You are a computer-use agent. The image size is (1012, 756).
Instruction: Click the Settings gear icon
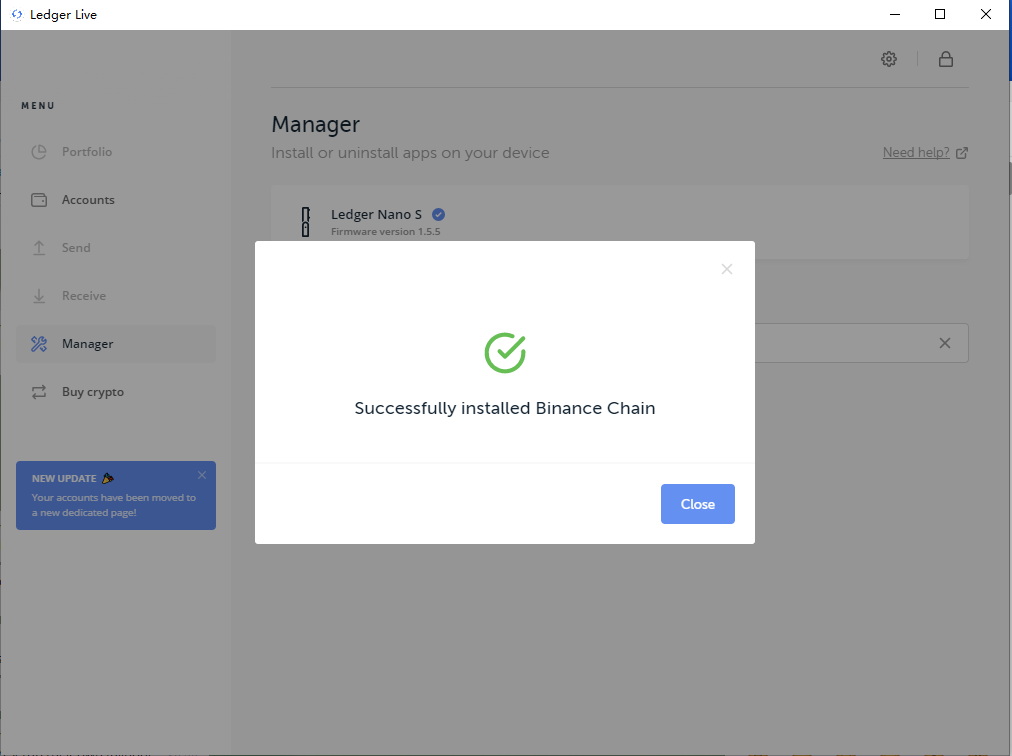889,59
